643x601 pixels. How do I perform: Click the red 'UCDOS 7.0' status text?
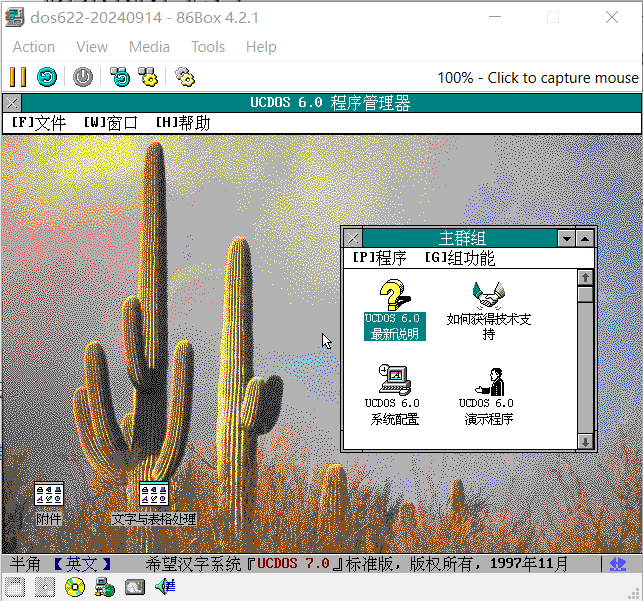point(293,564)
